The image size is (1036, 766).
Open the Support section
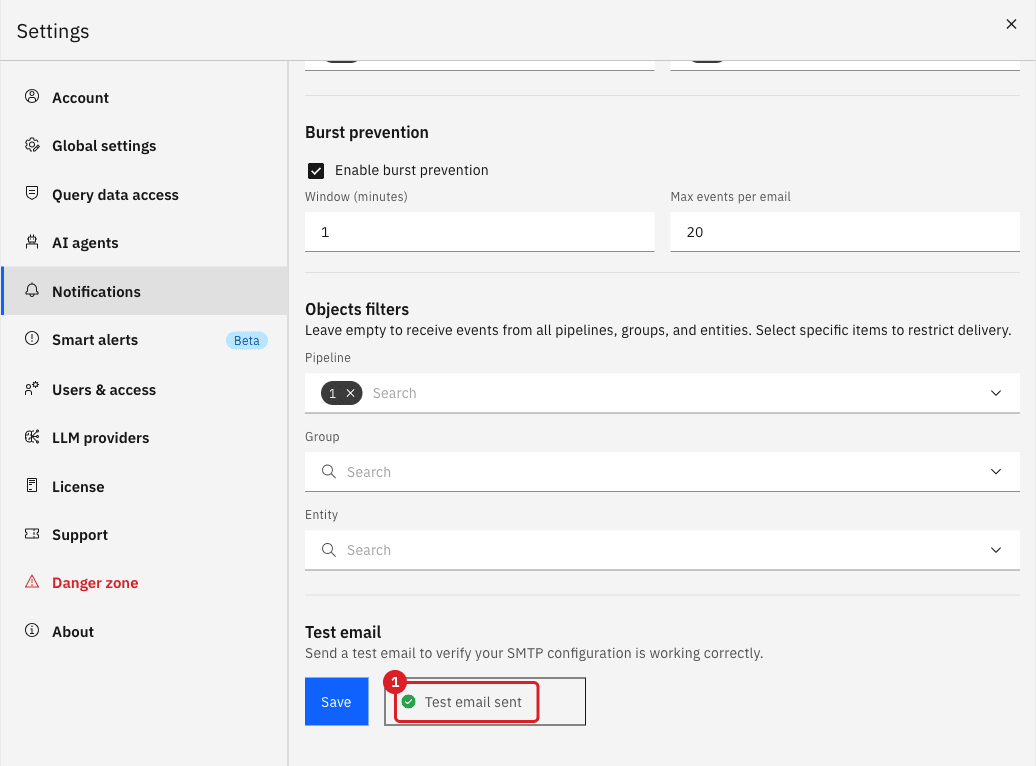[x=145, y=535]
